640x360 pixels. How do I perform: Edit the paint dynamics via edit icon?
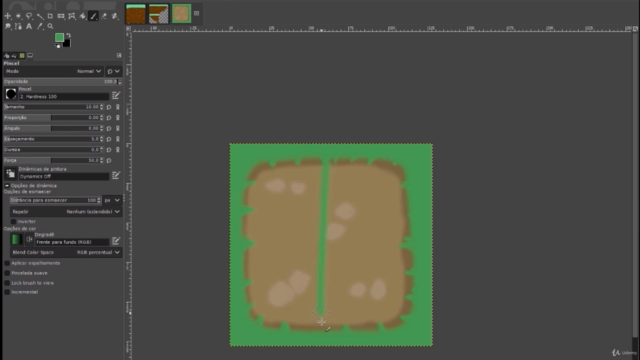click(116, 176)
